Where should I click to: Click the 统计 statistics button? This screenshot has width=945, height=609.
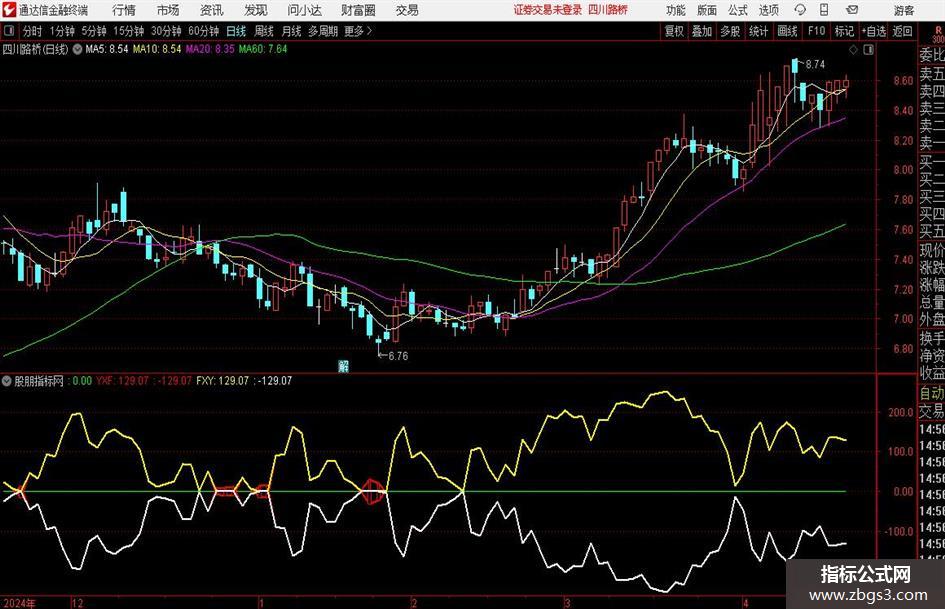coord(758,31)
